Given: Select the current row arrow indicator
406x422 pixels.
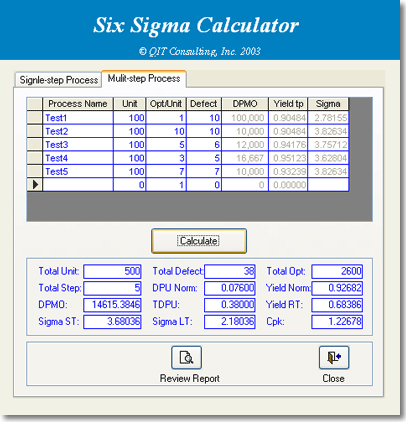Looking at the screenshot, I should click(35, 184).
